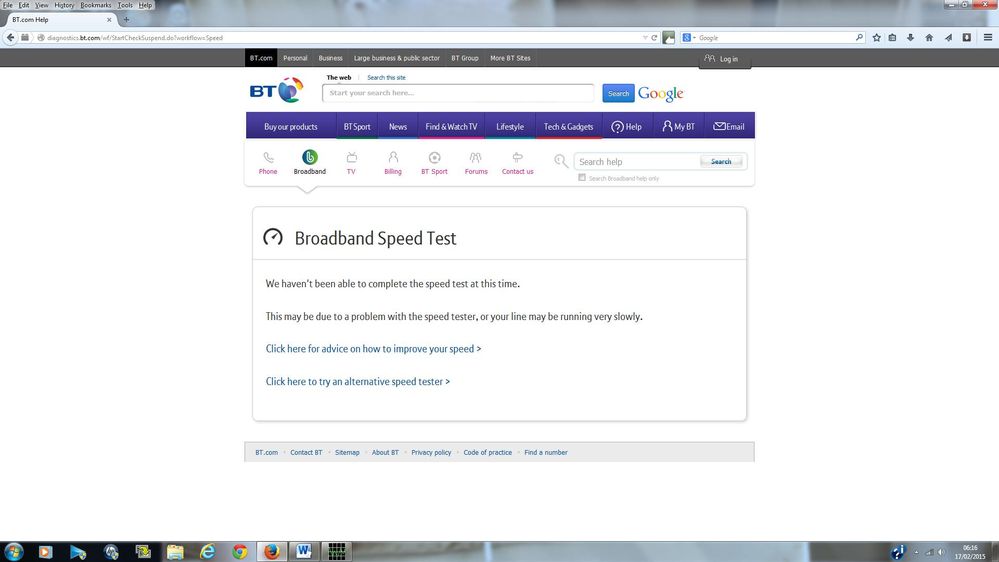
Task: Open My BT account link
Action: click(x=679, y=126)
